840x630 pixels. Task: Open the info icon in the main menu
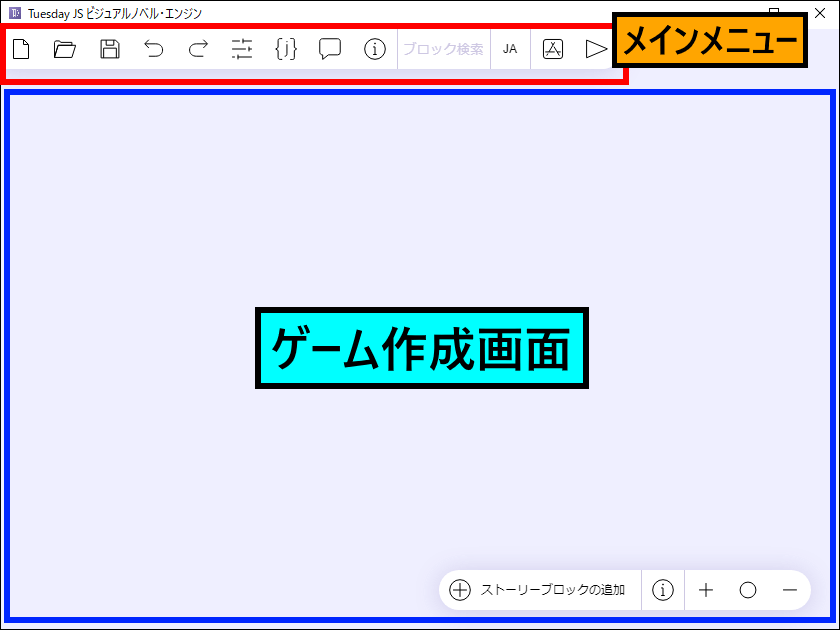point(375,49)
